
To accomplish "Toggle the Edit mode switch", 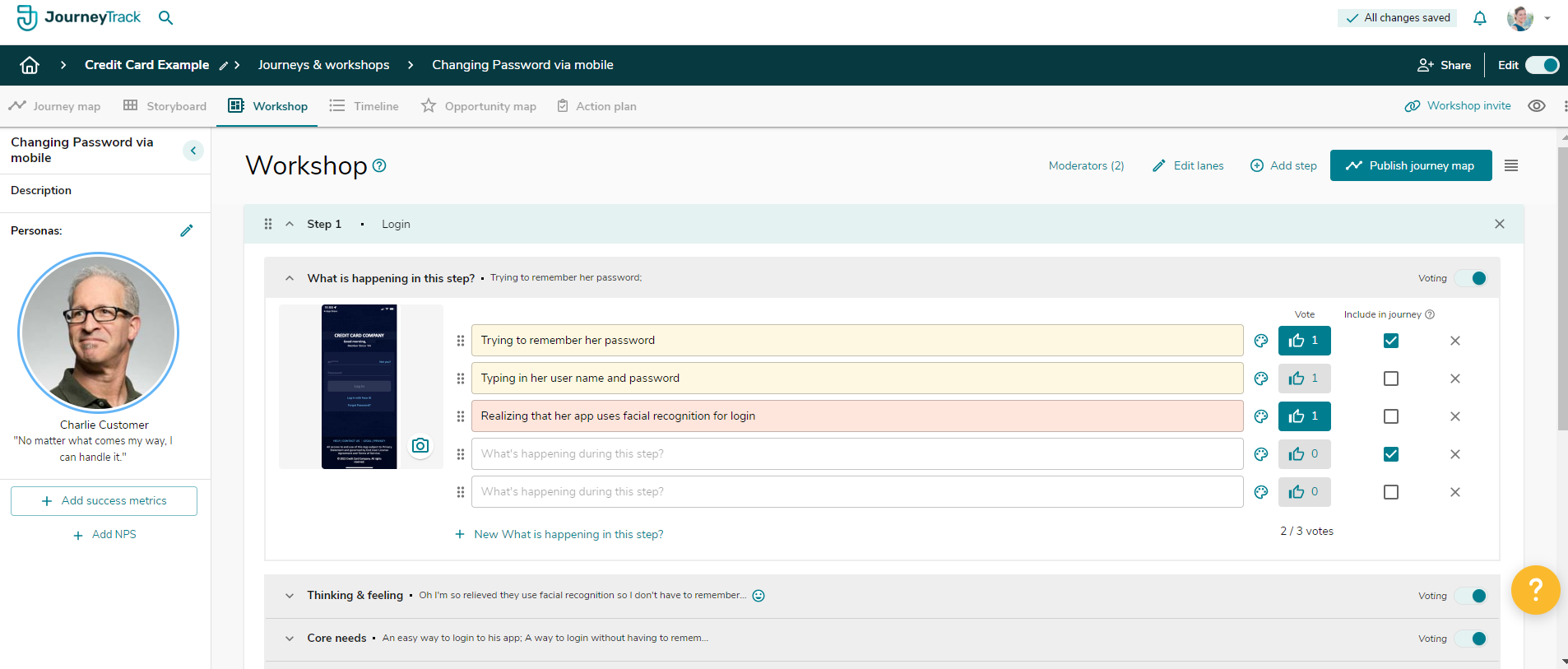I will pos(1542,65).
